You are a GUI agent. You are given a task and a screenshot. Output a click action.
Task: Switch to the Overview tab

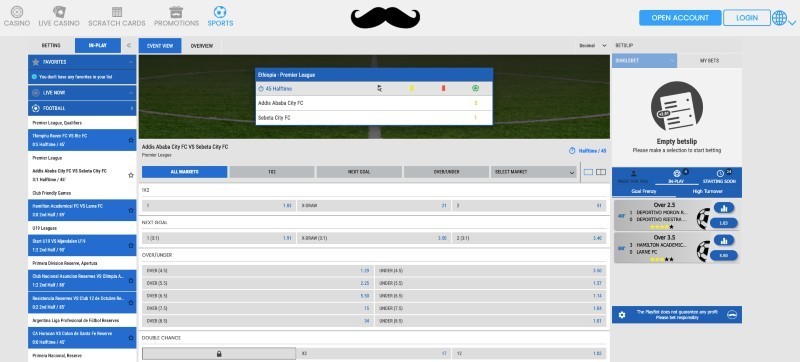[202, 46]
